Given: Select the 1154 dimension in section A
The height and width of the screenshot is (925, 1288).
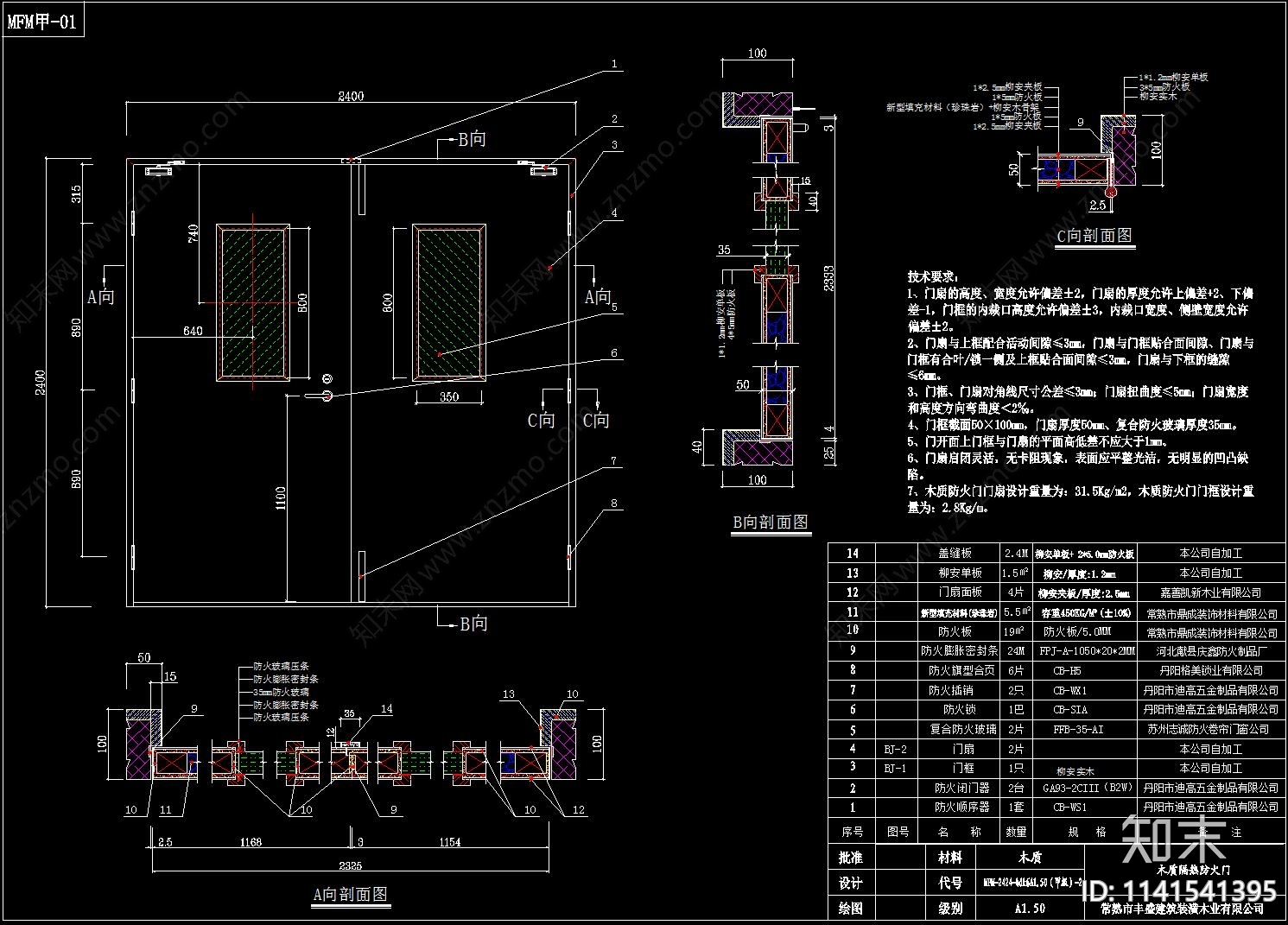Looking at the screenshot, I should click(449, 841).
